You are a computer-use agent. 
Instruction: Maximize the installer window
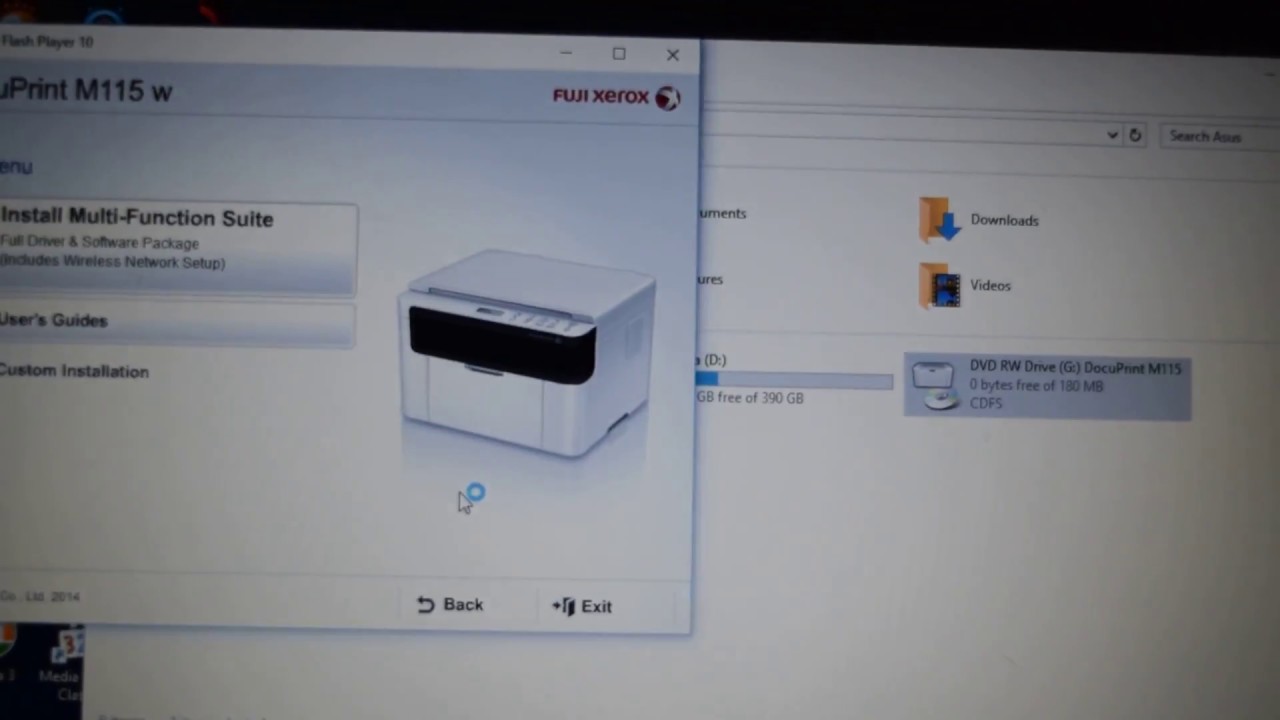(619, 54)
